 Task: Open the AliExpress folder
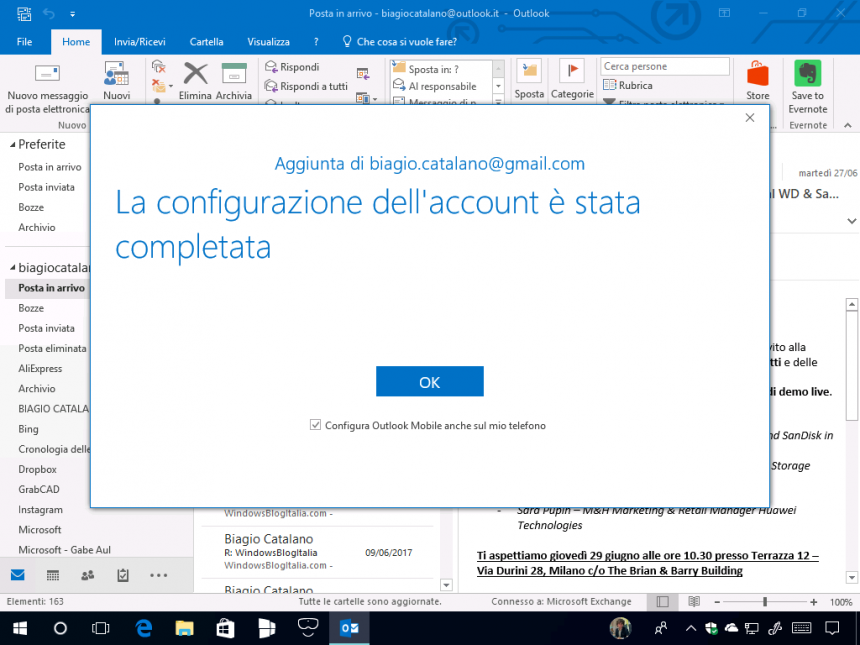click(x=40, y=369)
